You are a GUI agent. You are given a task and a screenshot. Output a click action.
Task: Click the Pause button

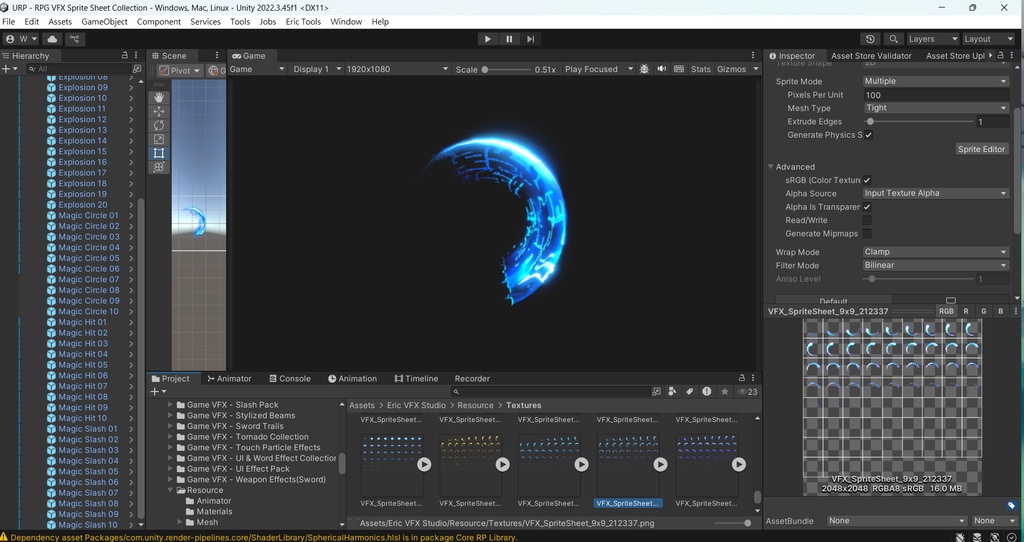coord(509,39)
